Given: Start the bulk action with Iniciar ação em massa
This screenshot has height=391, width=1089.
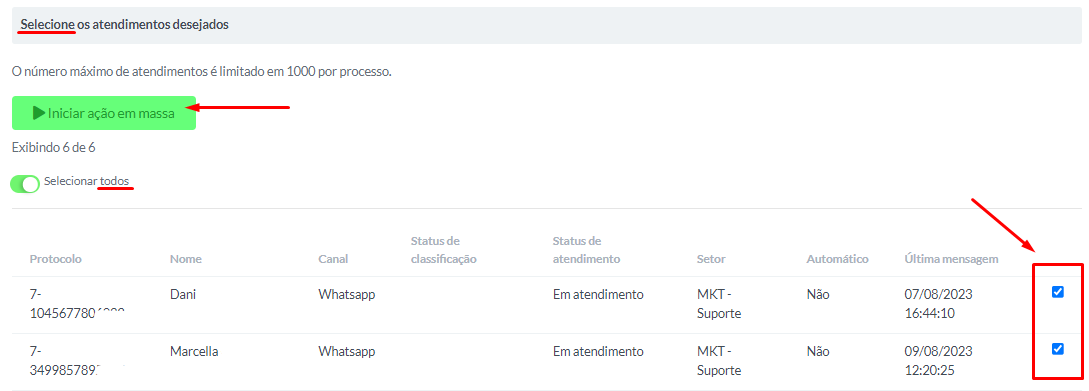Looking at the screenshot, I should coord(104,113).
